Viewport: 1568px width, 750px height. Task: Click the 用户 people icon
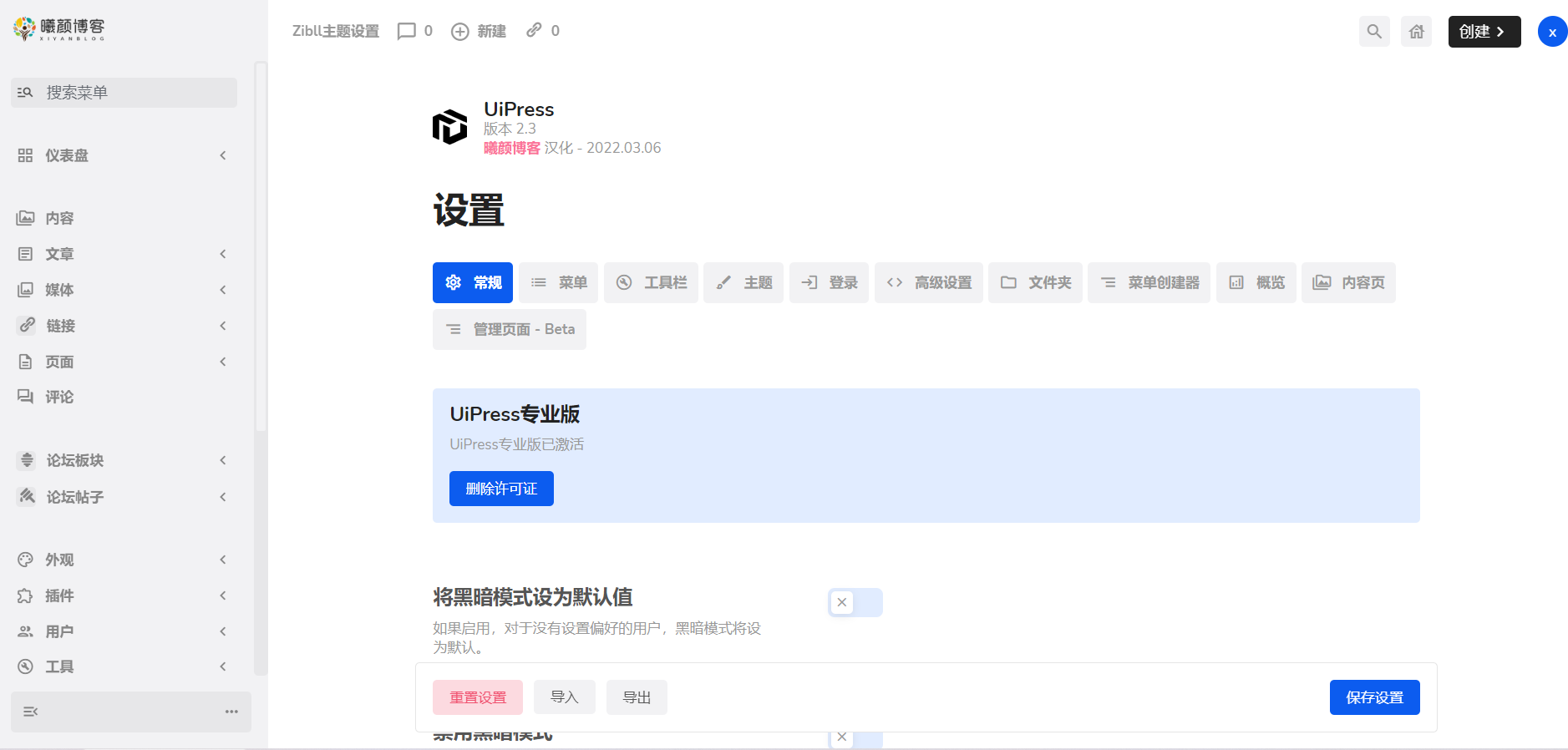[x=26, y=631]
